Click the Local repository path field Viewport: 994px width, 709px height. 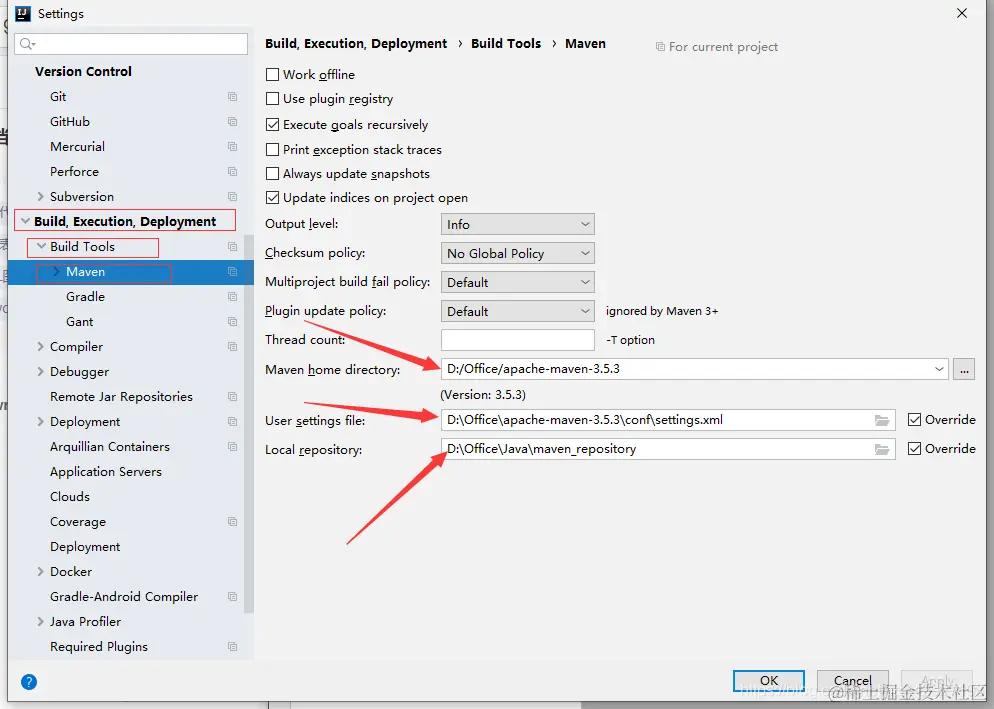pos(668,449)
